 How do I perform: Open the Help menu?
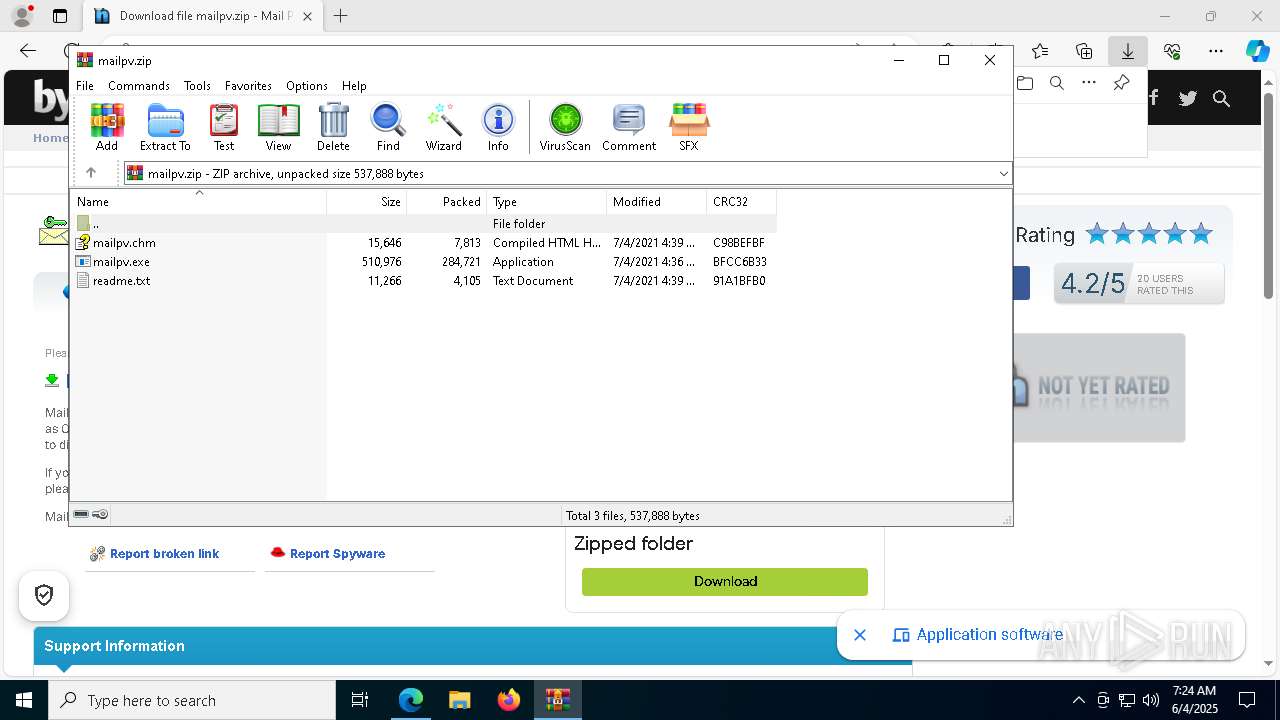point(354,86)
